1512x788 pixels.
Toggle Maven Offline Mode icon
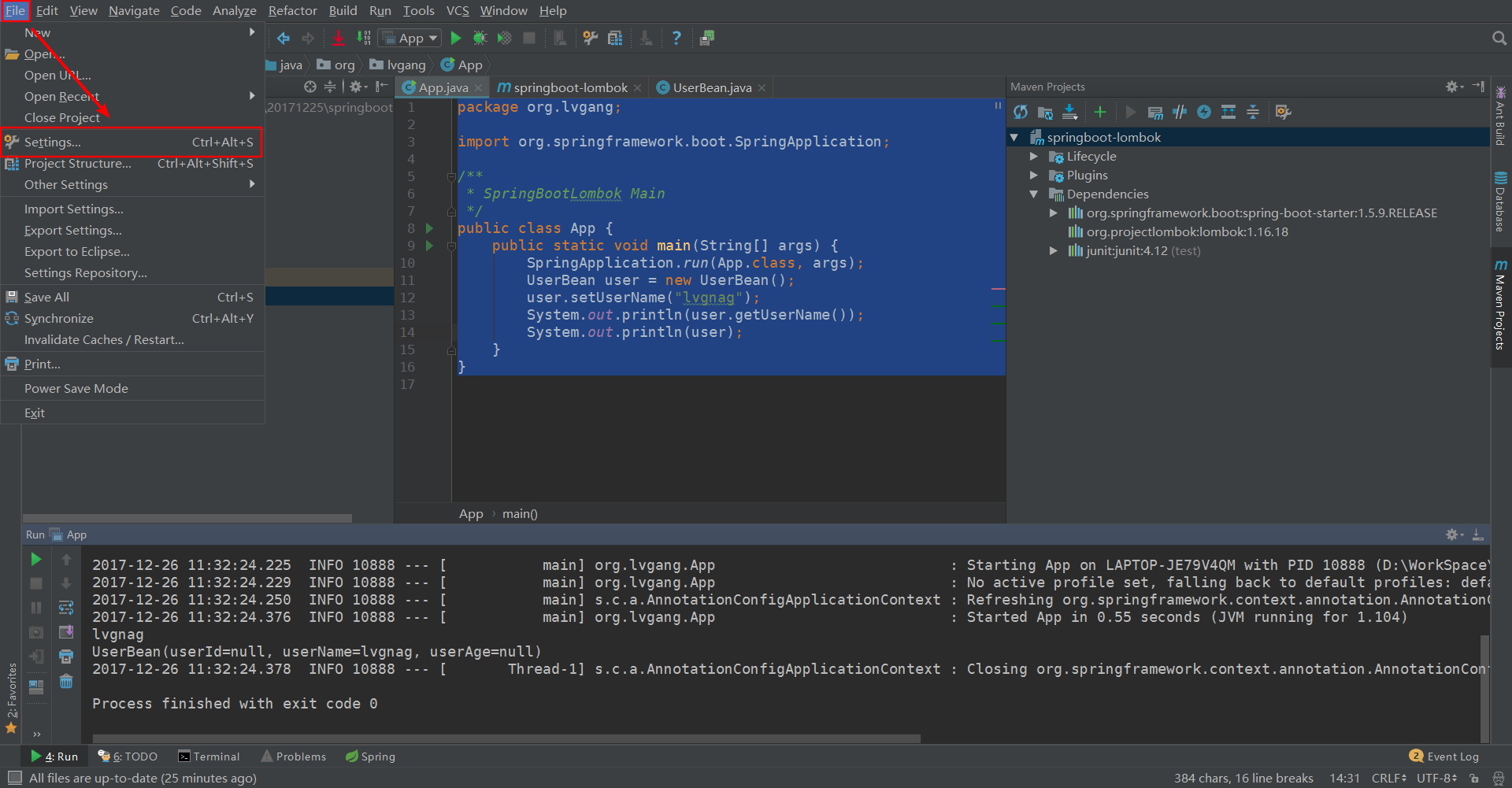click(1180, 112)
